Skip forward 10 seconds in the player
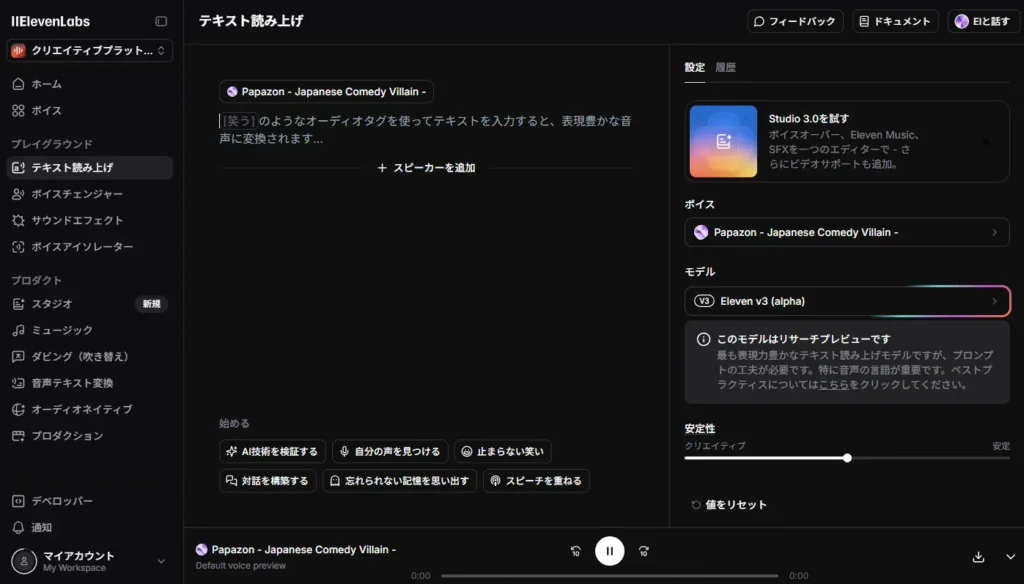1024x584 pixels. click(x=644, y=551)
